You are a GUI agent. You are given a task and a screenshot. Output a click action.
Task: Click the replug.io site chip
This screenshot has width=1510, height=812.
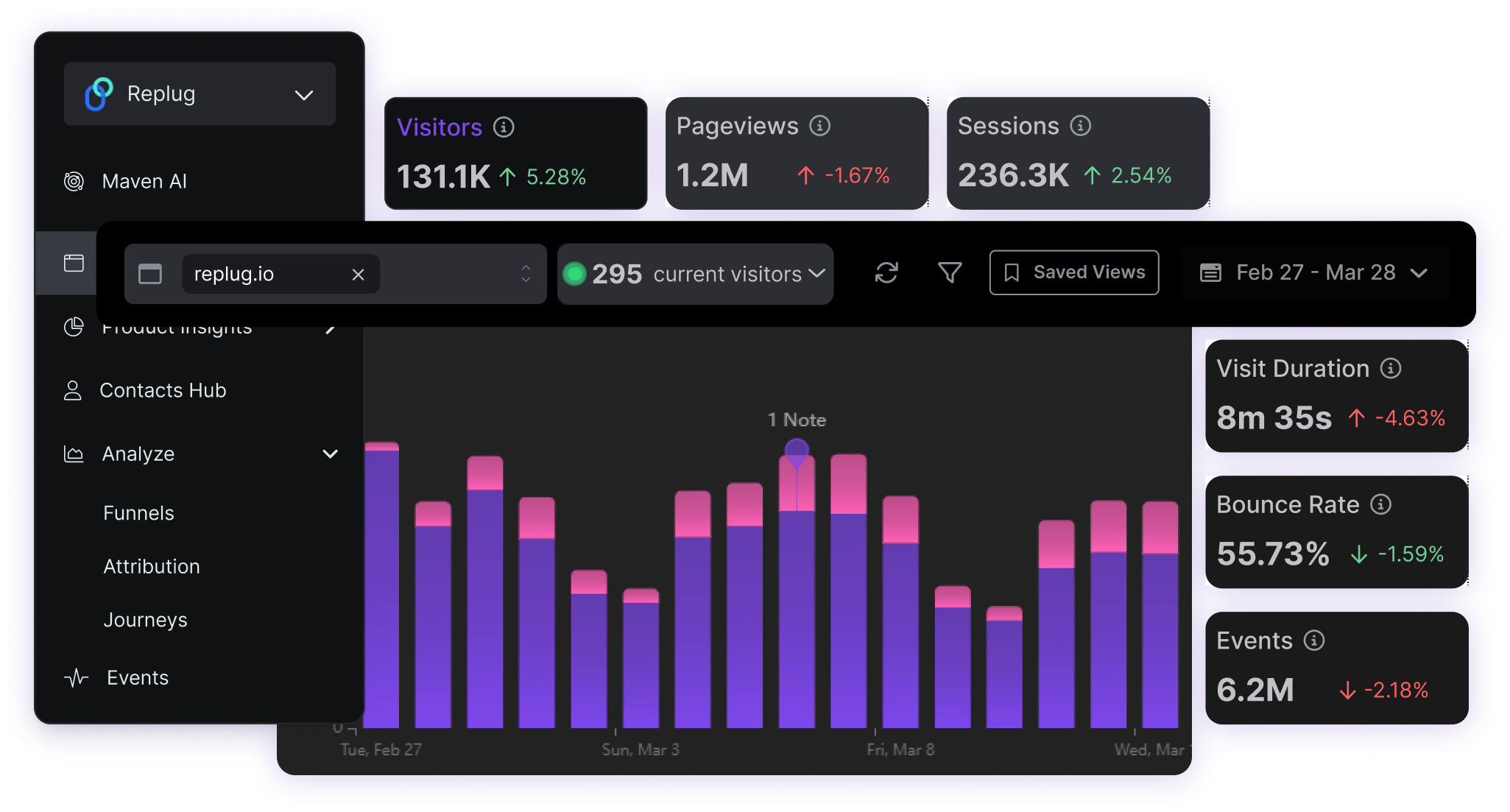pyautogui.click(x=281, y=274)
